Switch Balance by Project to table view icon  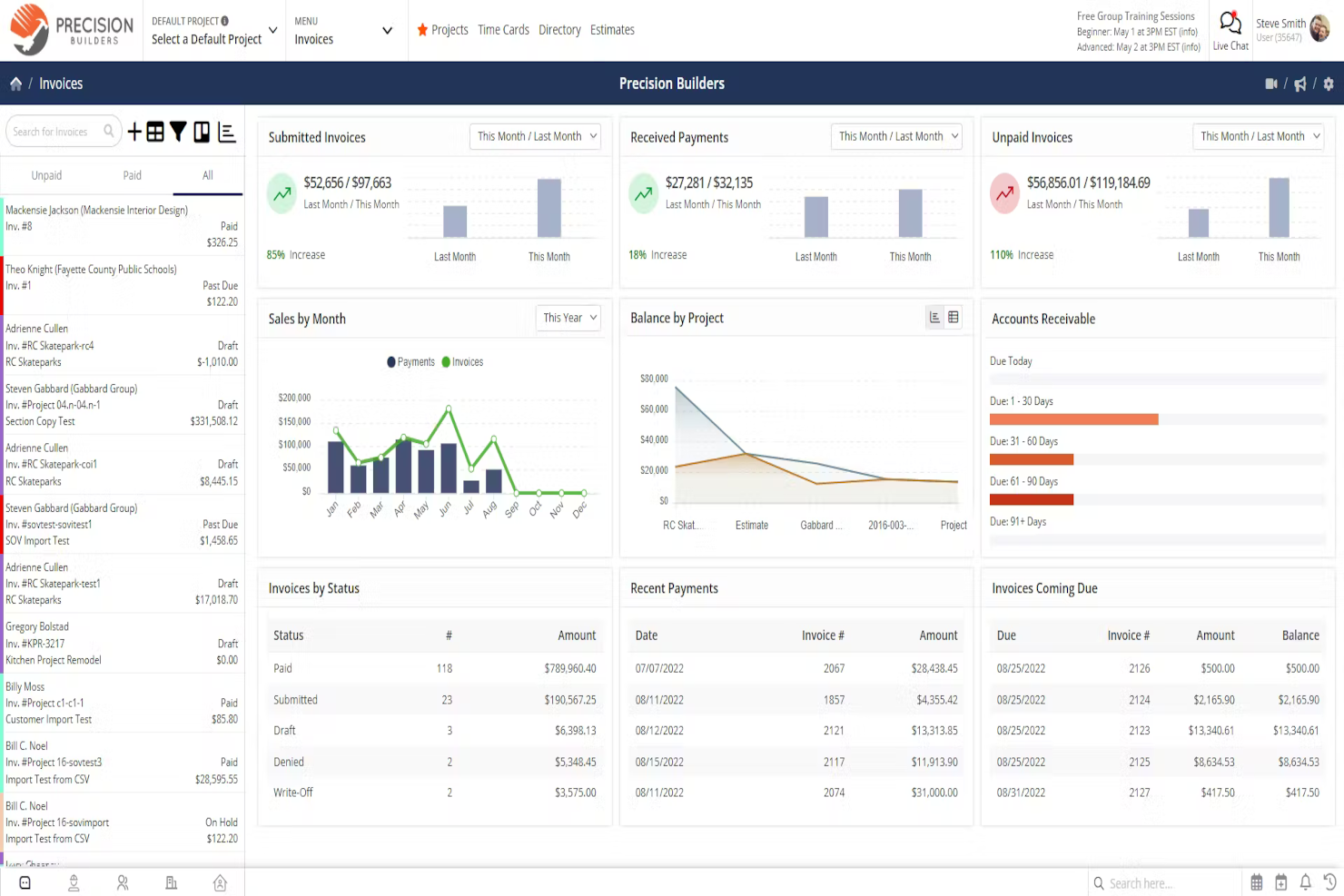(954, 318)
